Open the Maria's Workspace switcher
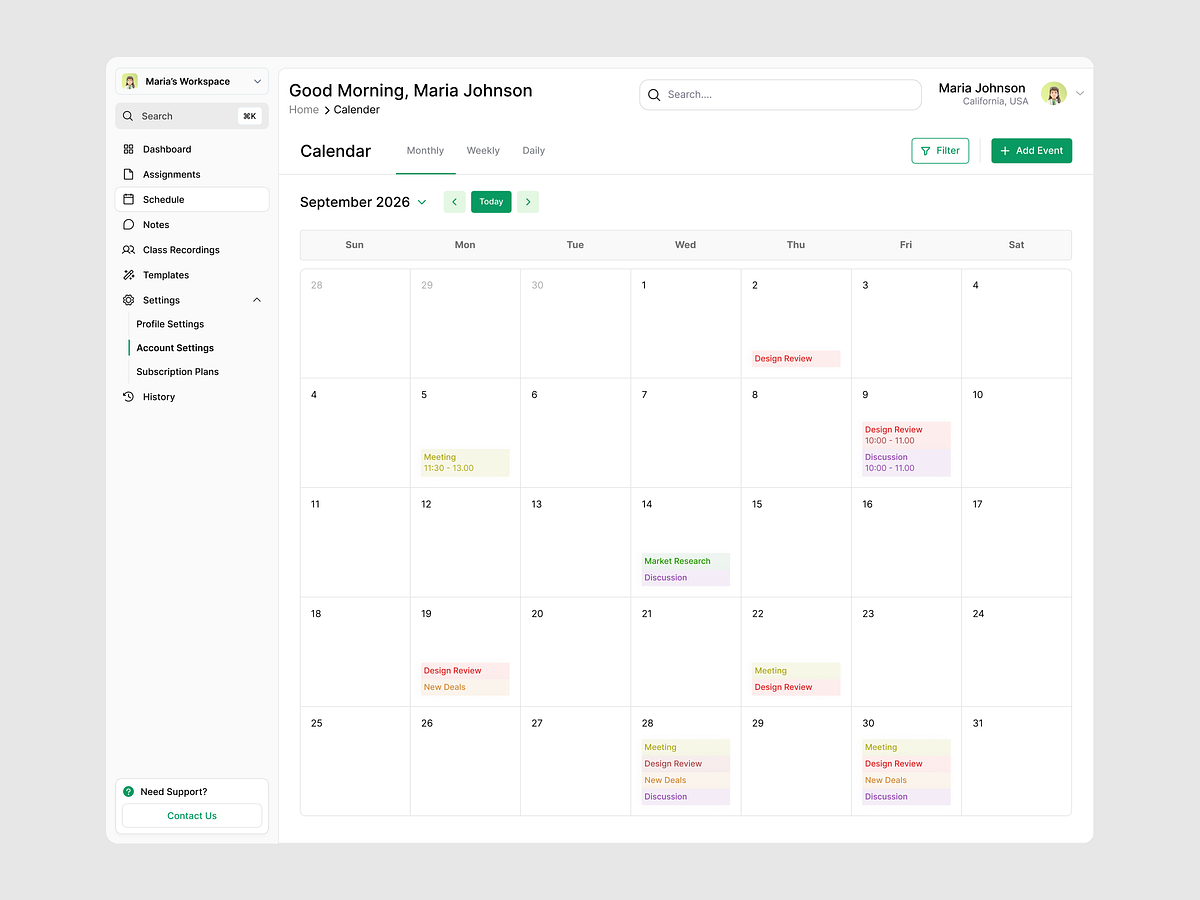This screenshot has width=1200, height=900. 190,81
